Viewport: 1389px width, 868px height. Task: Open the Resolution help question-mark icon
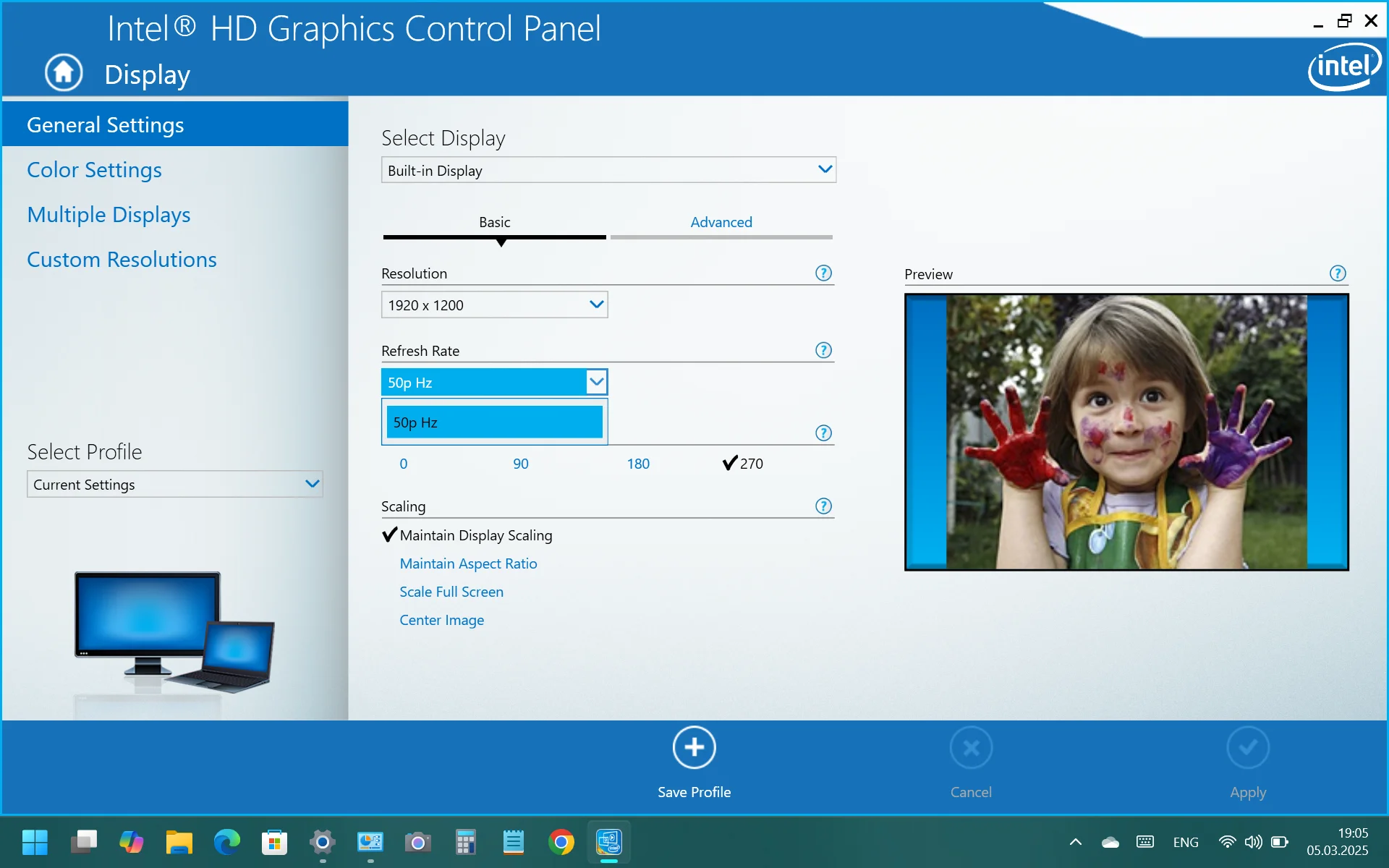[823, 273]
